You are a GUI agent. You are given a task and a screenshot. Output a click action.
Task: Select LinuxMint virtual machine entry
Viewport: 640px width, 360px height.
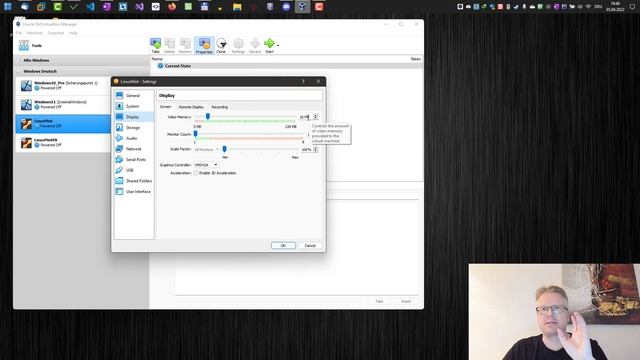point(63,124)
